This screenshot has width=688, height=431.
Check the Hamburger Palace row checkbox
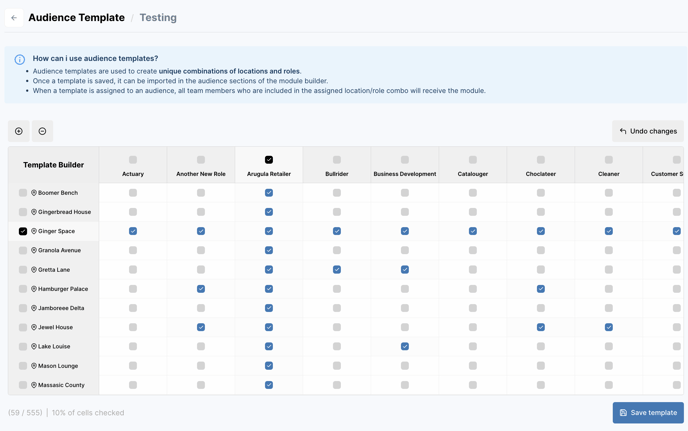(23, 289)
